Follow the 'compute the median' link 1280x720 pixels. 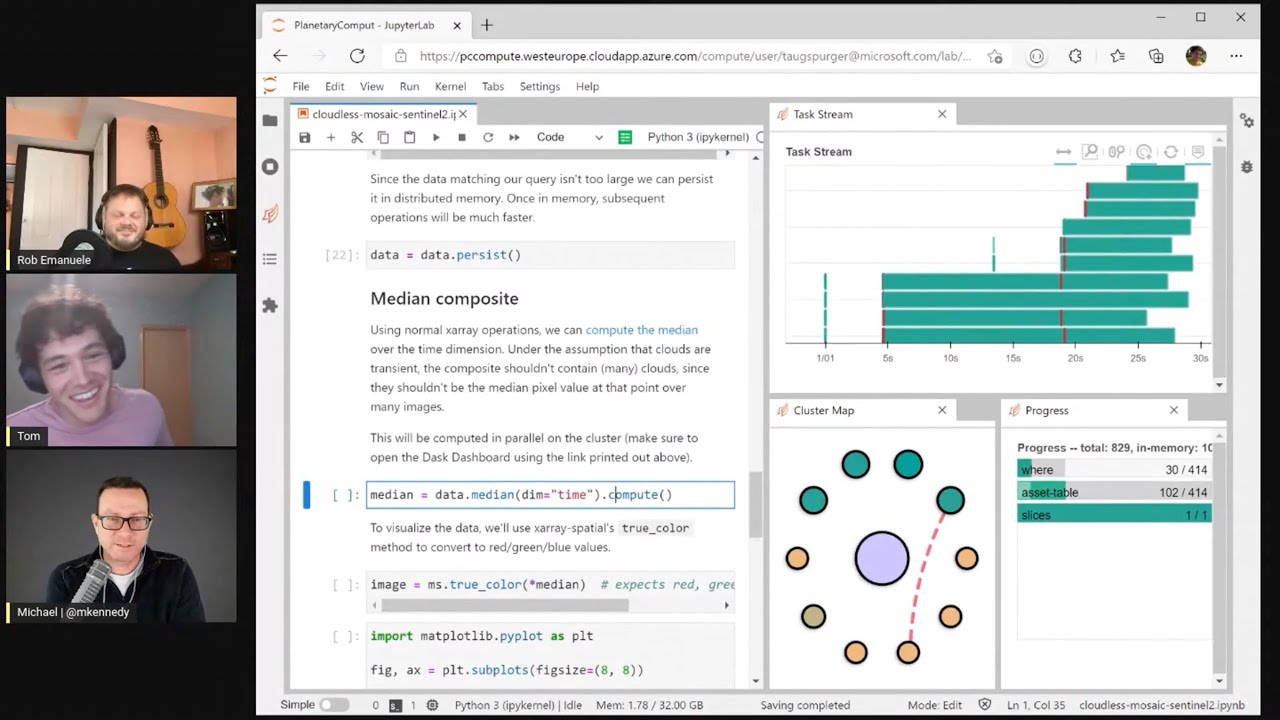point(641,330)
